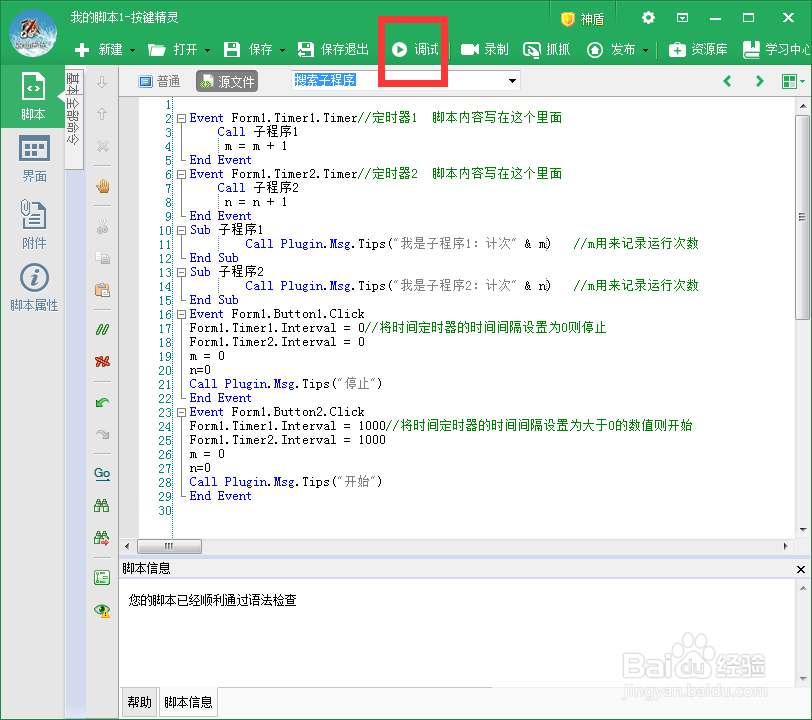
Task: Expand the 发布 dropdown arrow
Action: (646, 50)
